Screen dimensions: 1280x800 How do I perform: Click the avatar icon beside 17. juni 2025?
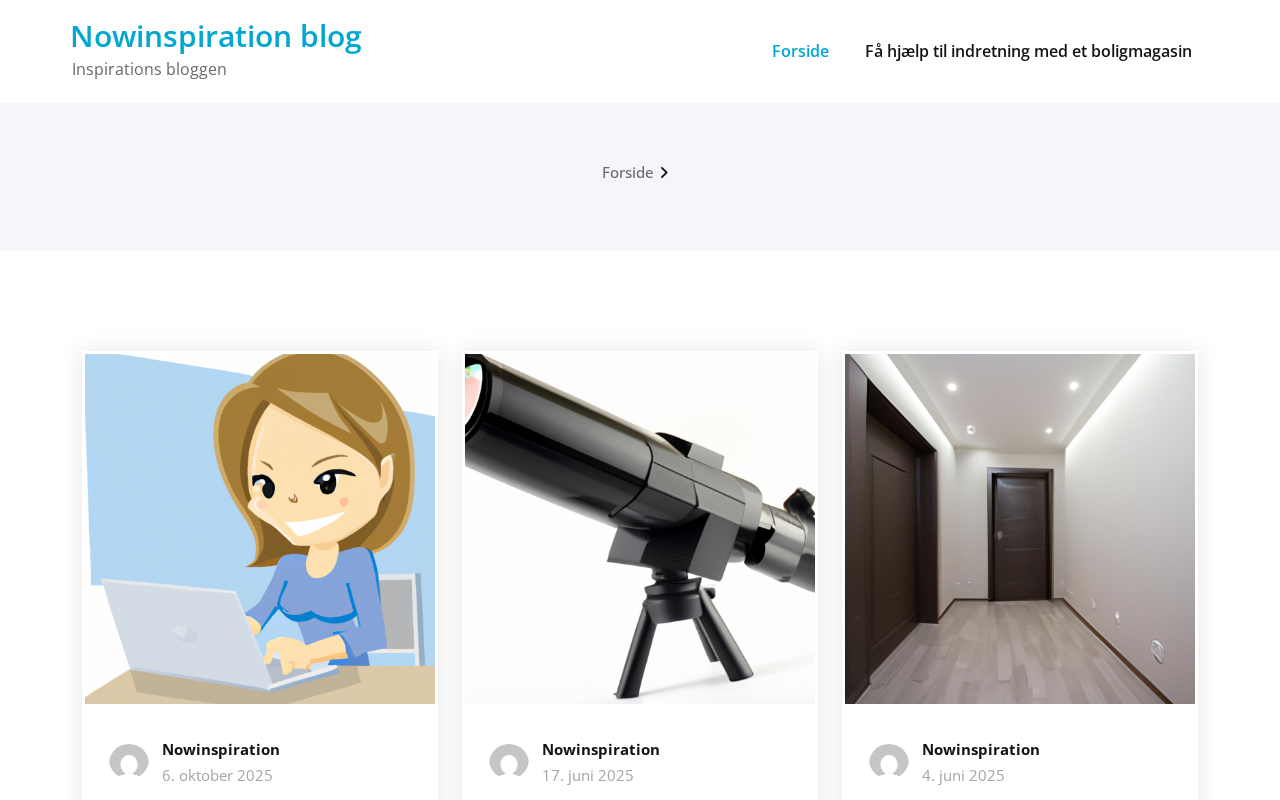coord(509,763)
